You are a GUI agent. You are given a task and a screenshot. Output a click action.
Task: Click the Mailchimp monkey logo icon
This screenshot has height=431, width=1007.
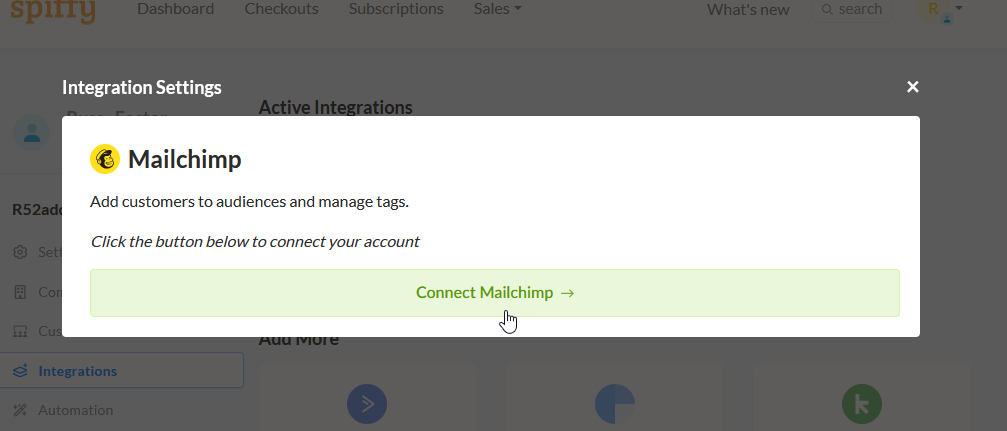[x=105, y=159]
